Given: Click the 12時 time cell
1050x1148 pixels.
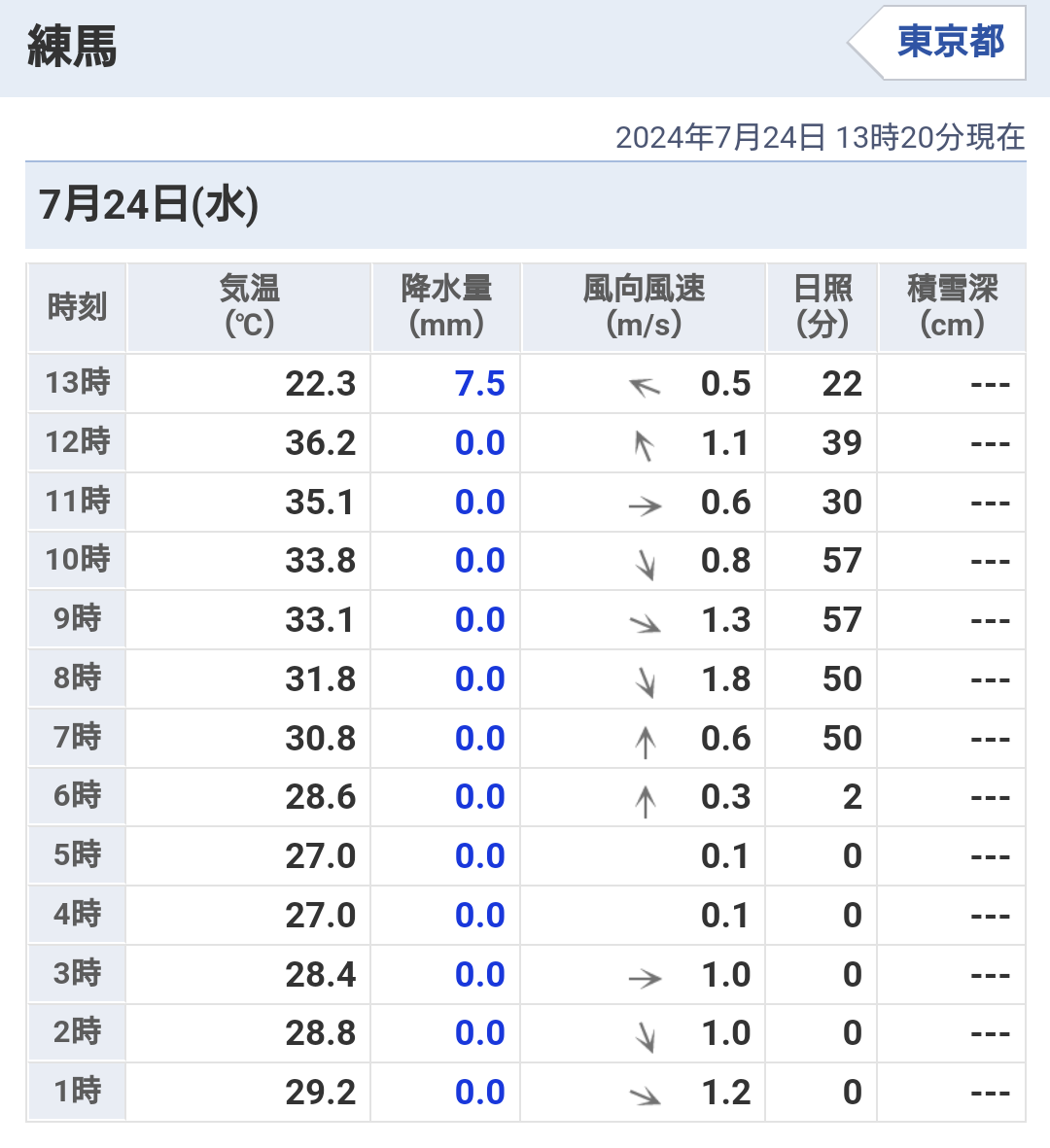Looking at the screenshot, I should pyautogui.click(x=77, y=442).
